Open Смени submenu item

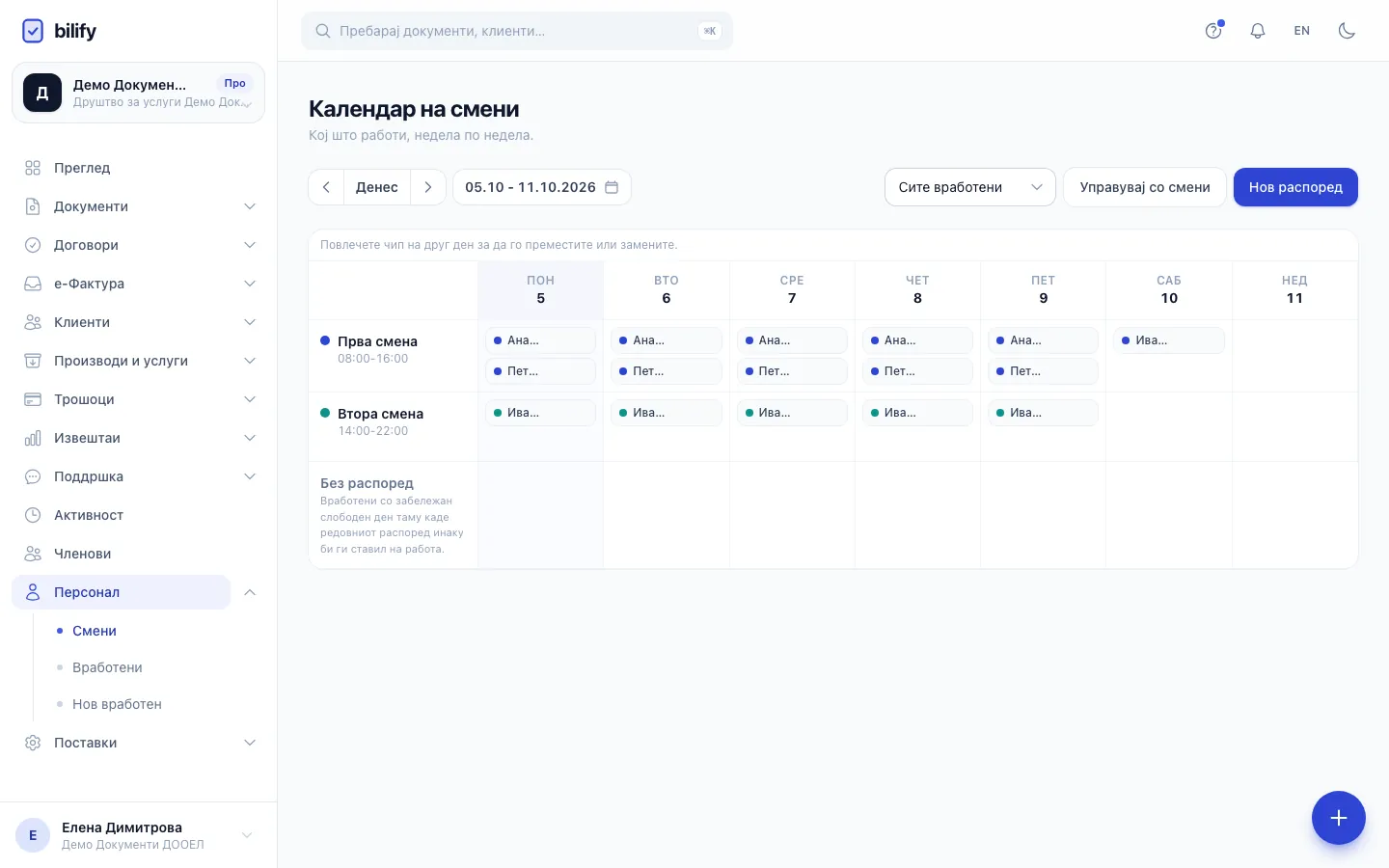point(95,631)
